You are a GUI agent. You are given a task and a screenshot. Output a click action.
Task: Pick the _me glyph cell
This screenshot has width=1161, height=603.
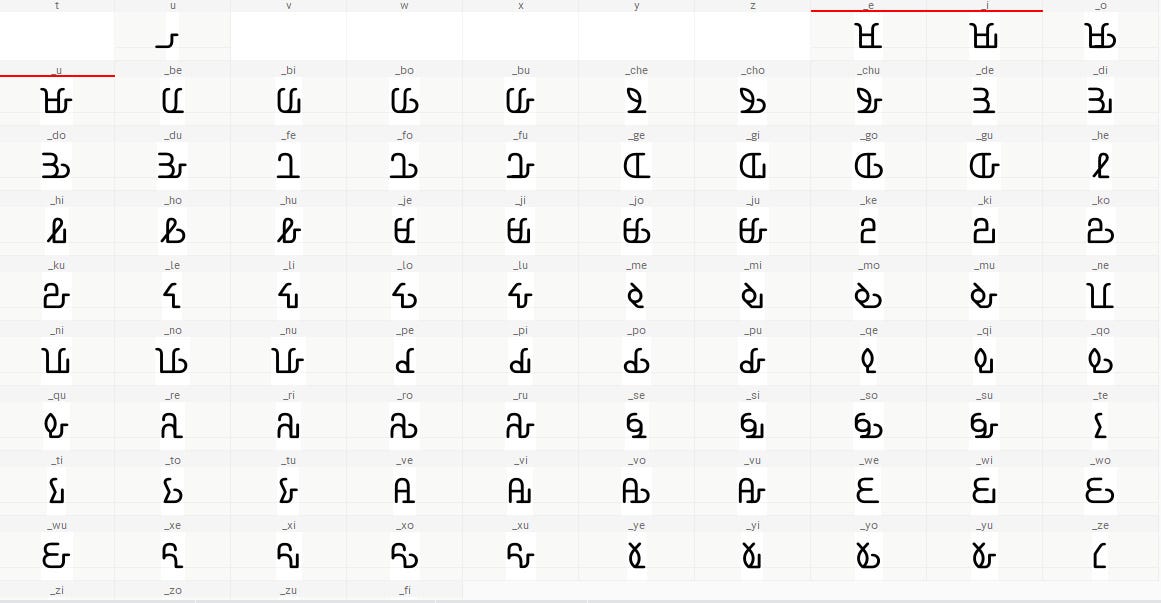click(637, 289)
